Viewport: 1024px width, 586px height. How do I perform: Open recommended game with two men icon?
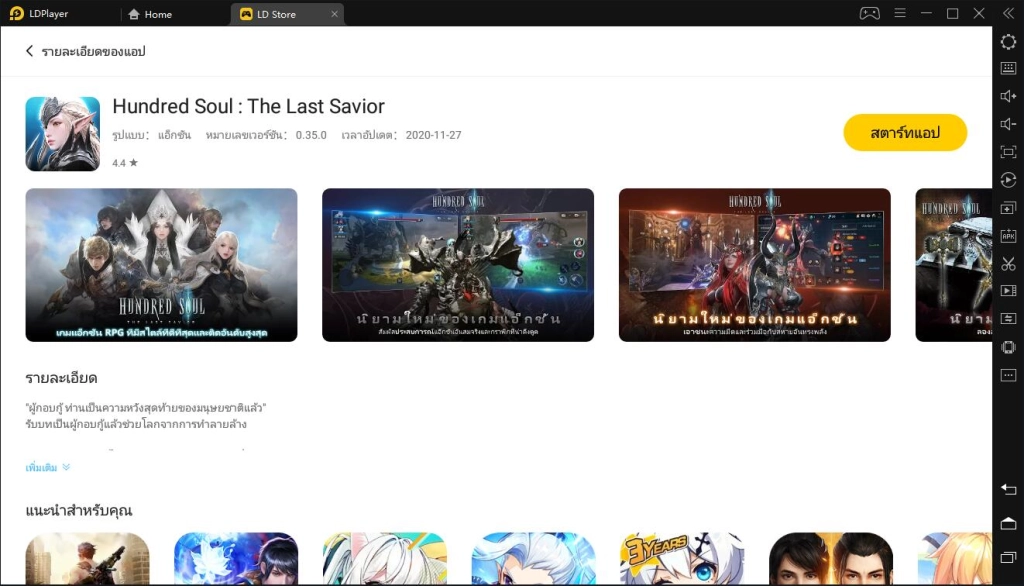coord(831,559)
